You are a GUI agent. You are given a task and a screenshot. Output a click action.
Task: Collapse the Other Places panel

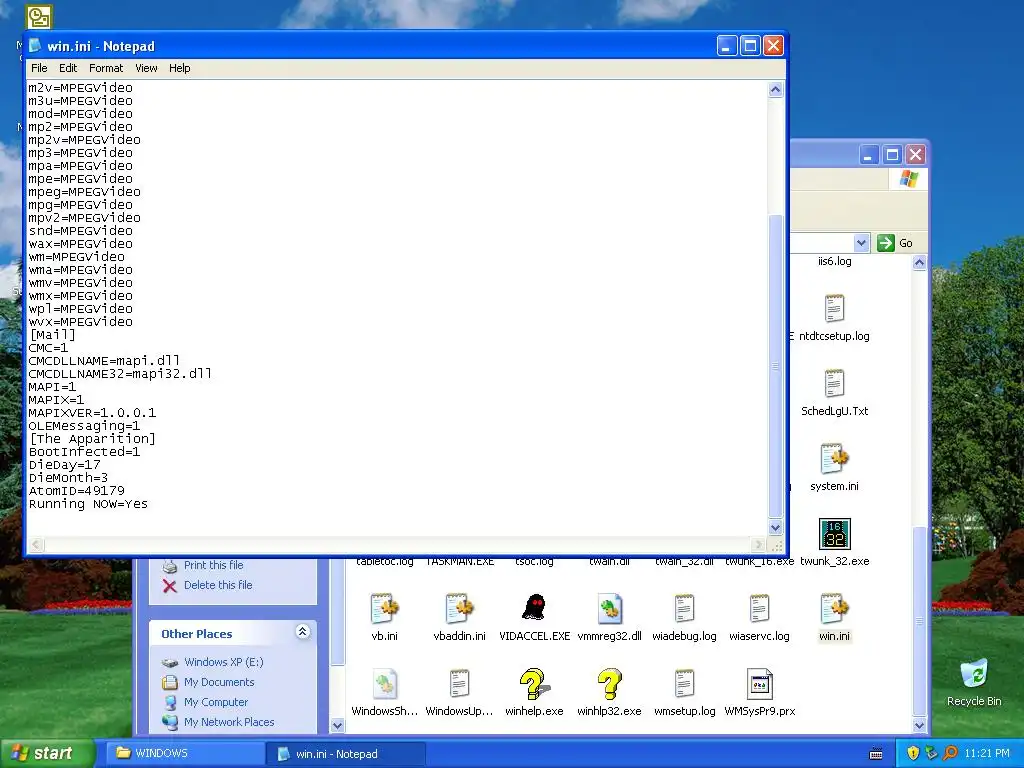click(302, 632)
